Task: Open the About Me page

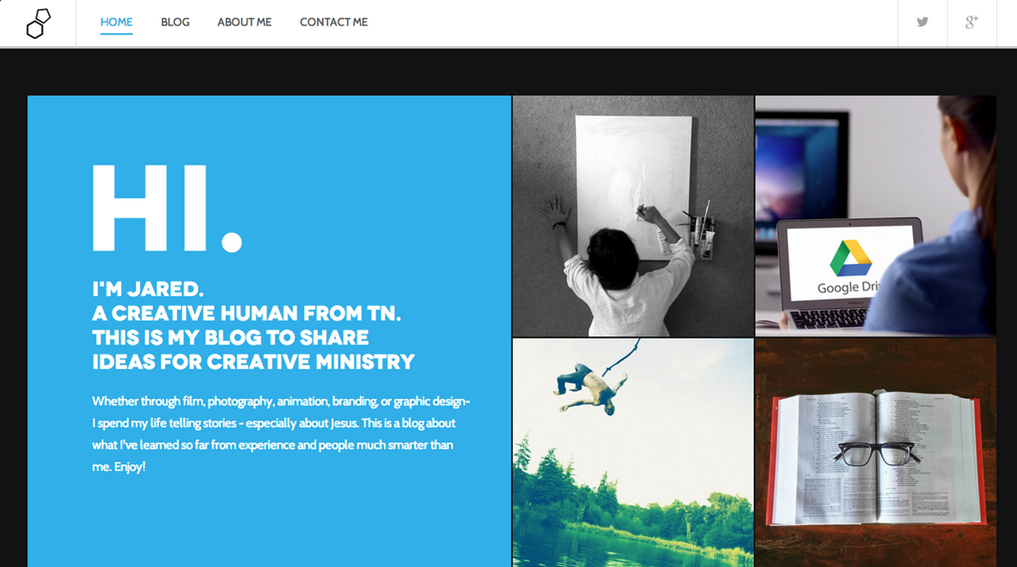Action: (244, 22)
